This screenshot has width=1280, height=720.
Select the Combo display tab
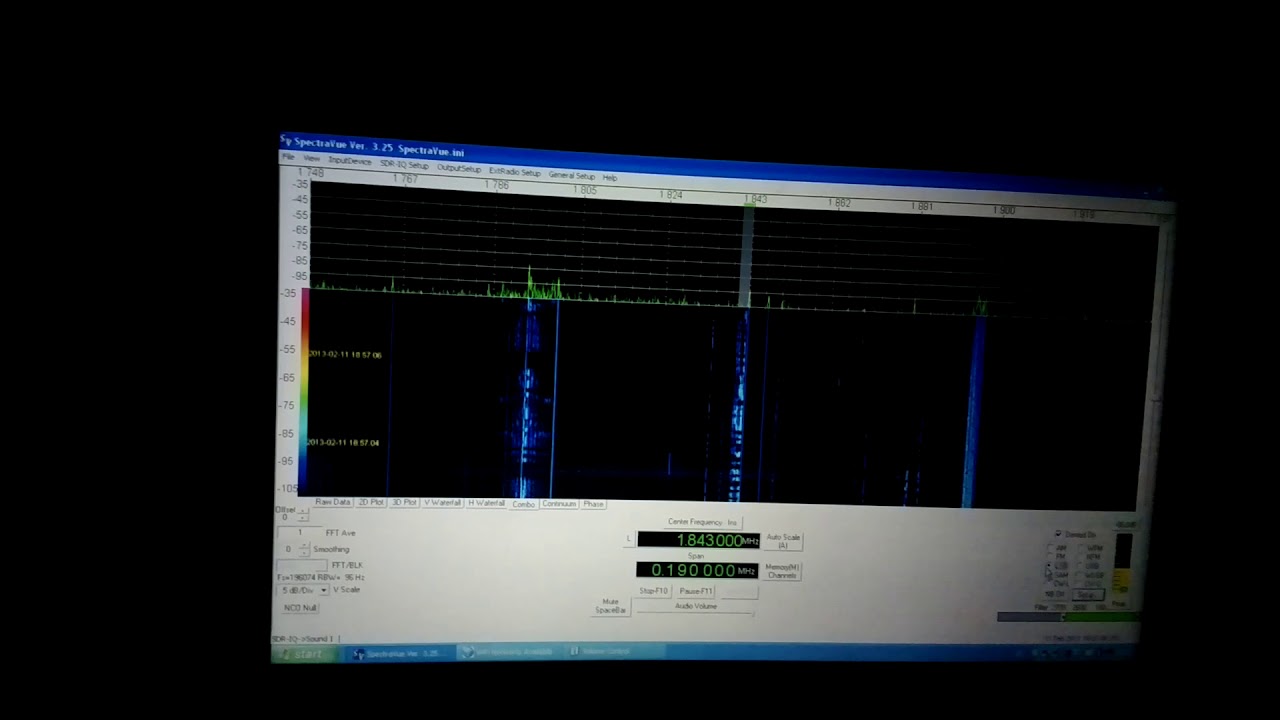(524, 504)
